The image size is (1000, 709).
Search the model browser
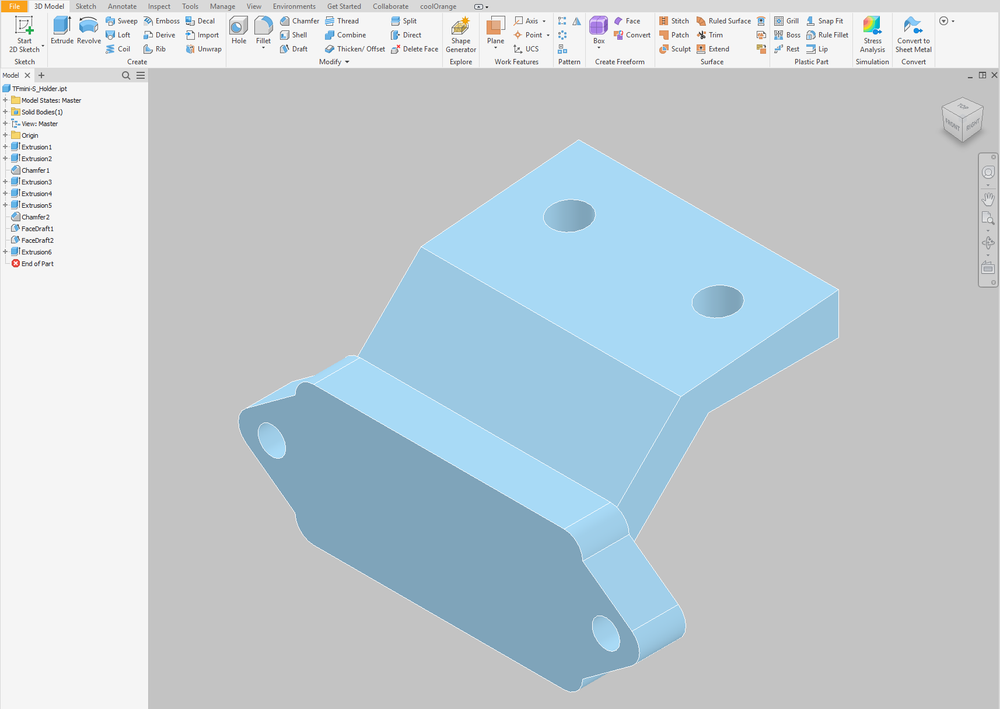point(126,75)
